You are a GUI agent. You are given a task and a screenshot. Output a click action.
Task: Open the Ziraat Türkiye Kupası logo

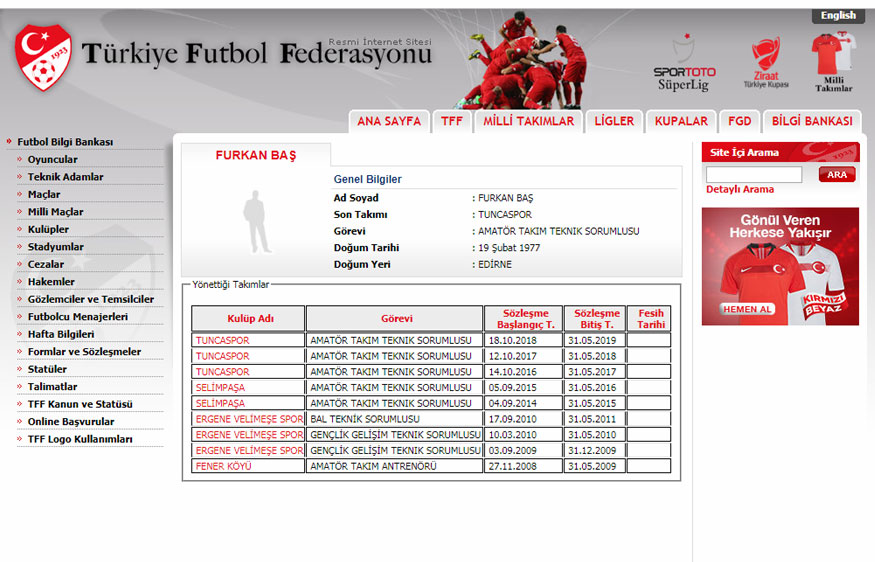pyautogui.click(x=766, y=63)
